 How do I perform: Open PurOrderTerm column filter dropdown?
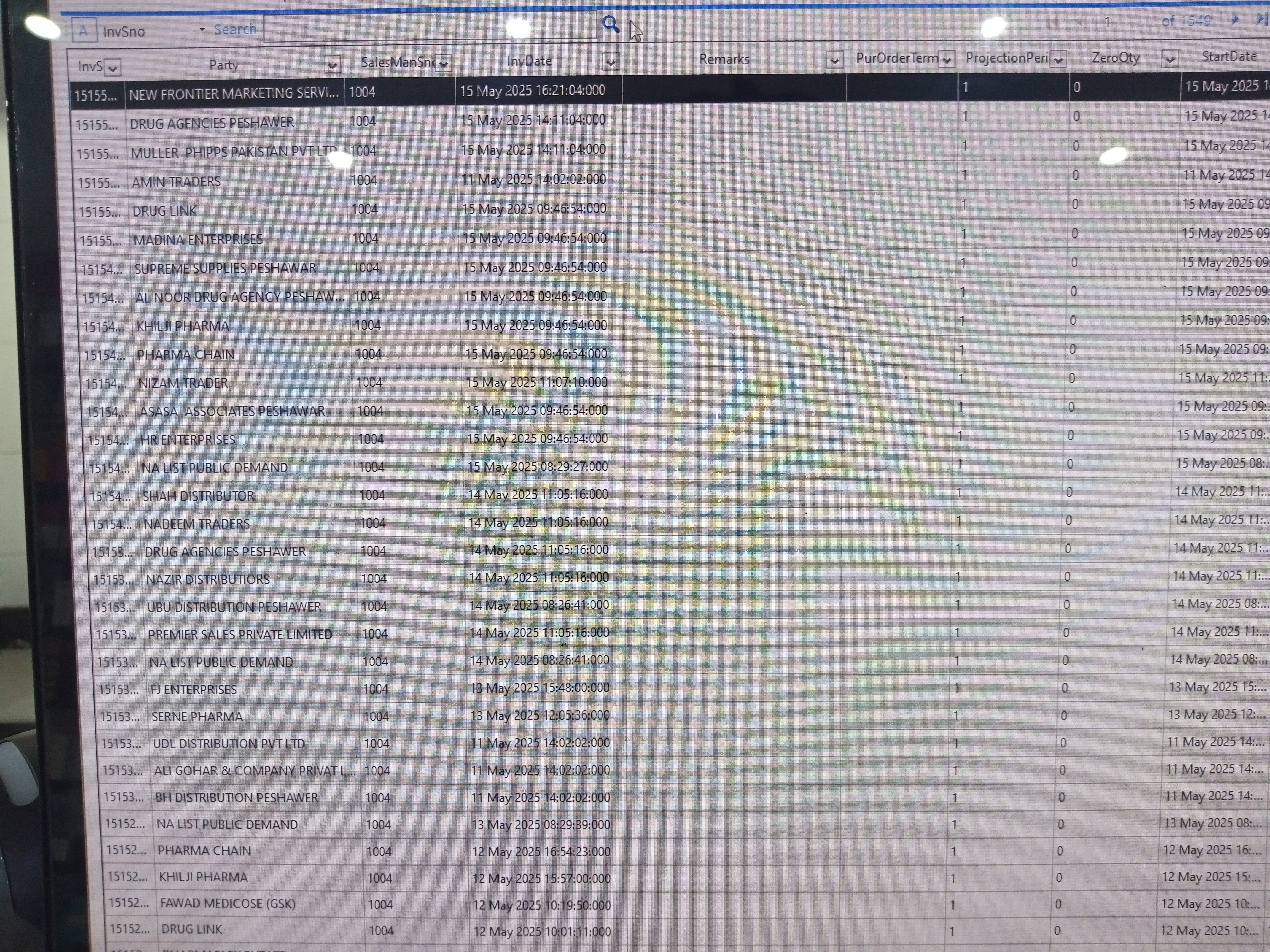[947, 59]
